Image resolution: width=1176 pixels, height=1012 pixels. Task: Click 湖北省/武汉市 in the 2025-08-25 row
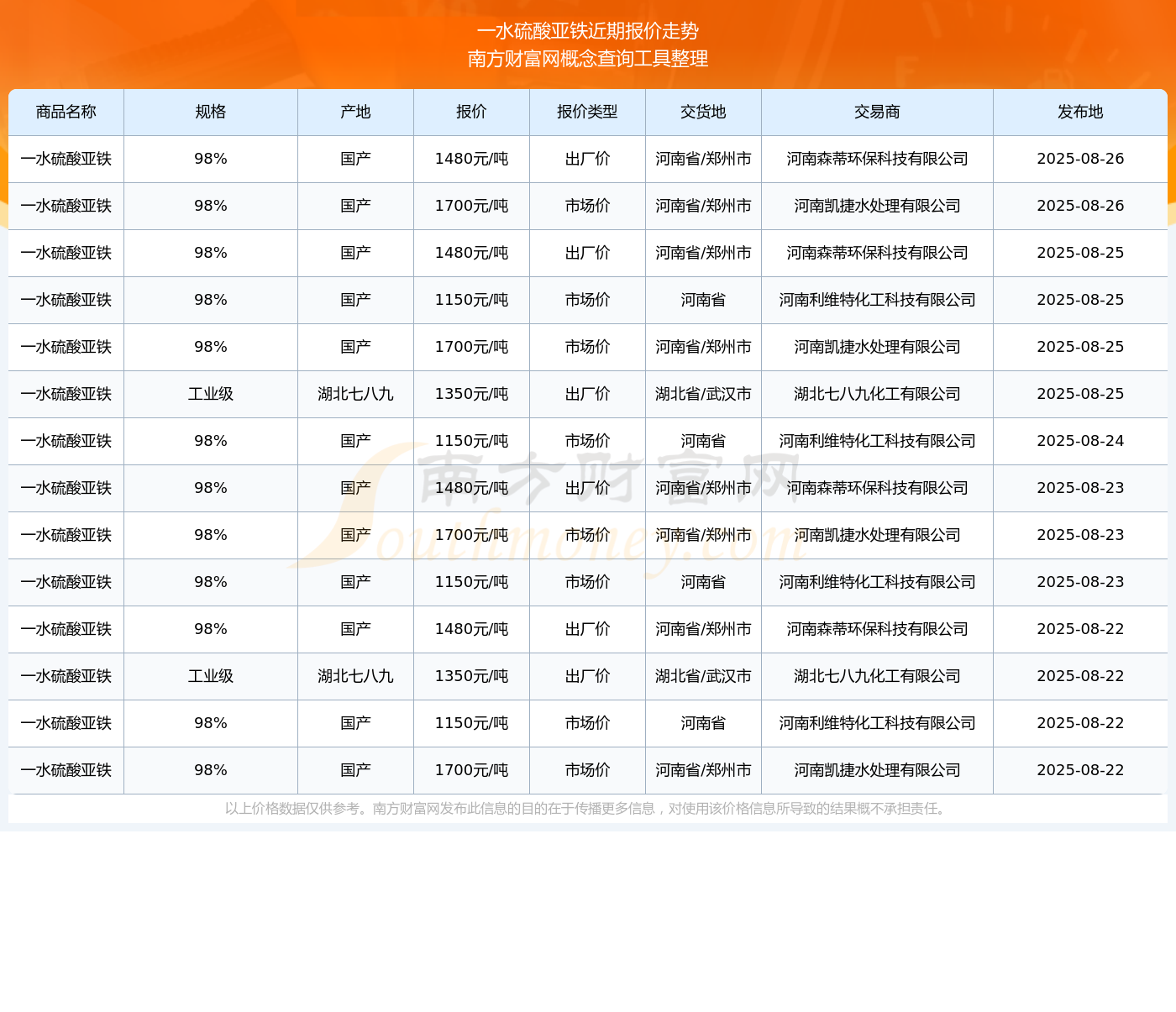click(703, 394)
